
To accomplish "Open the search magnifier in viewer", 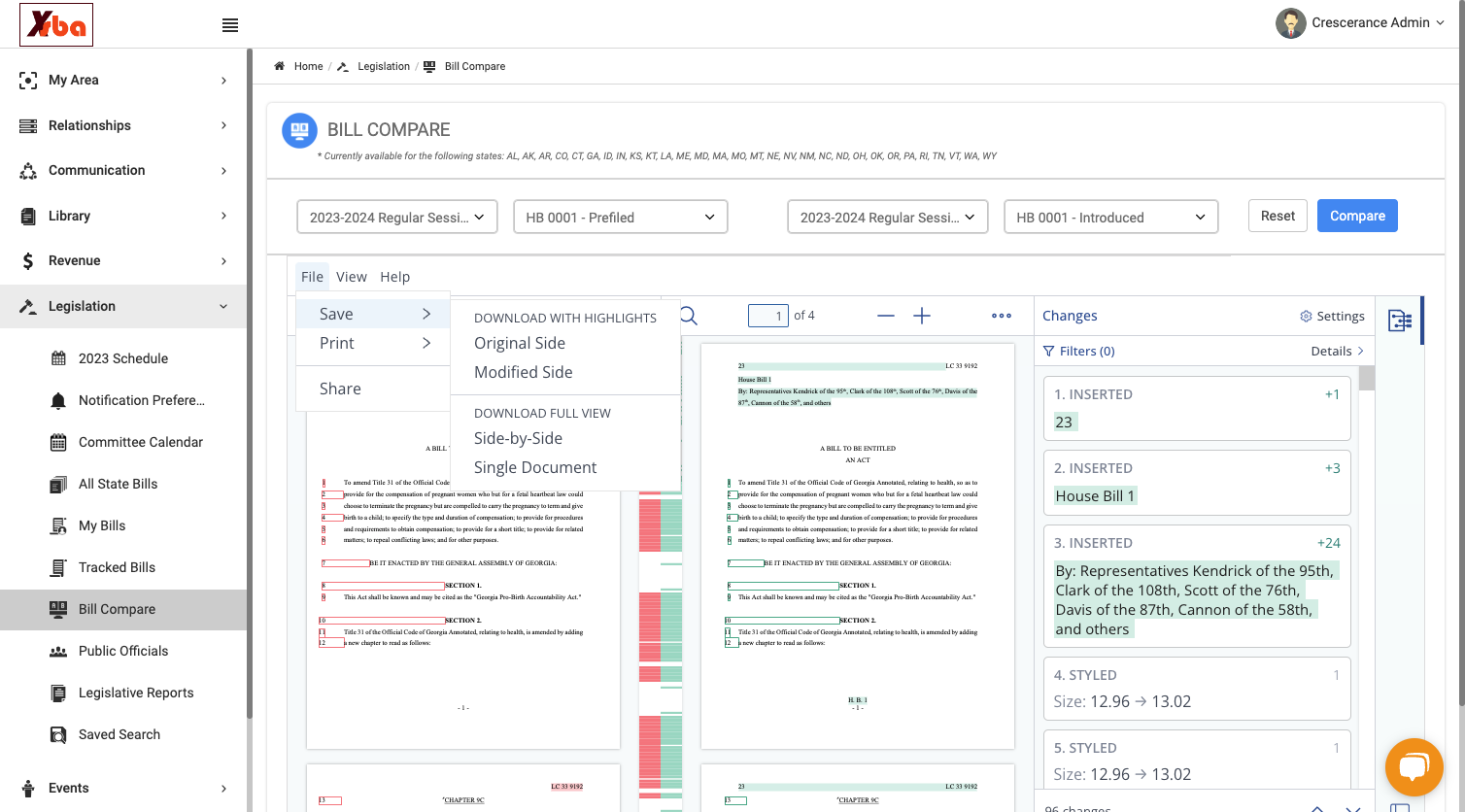I will point(689,316).
